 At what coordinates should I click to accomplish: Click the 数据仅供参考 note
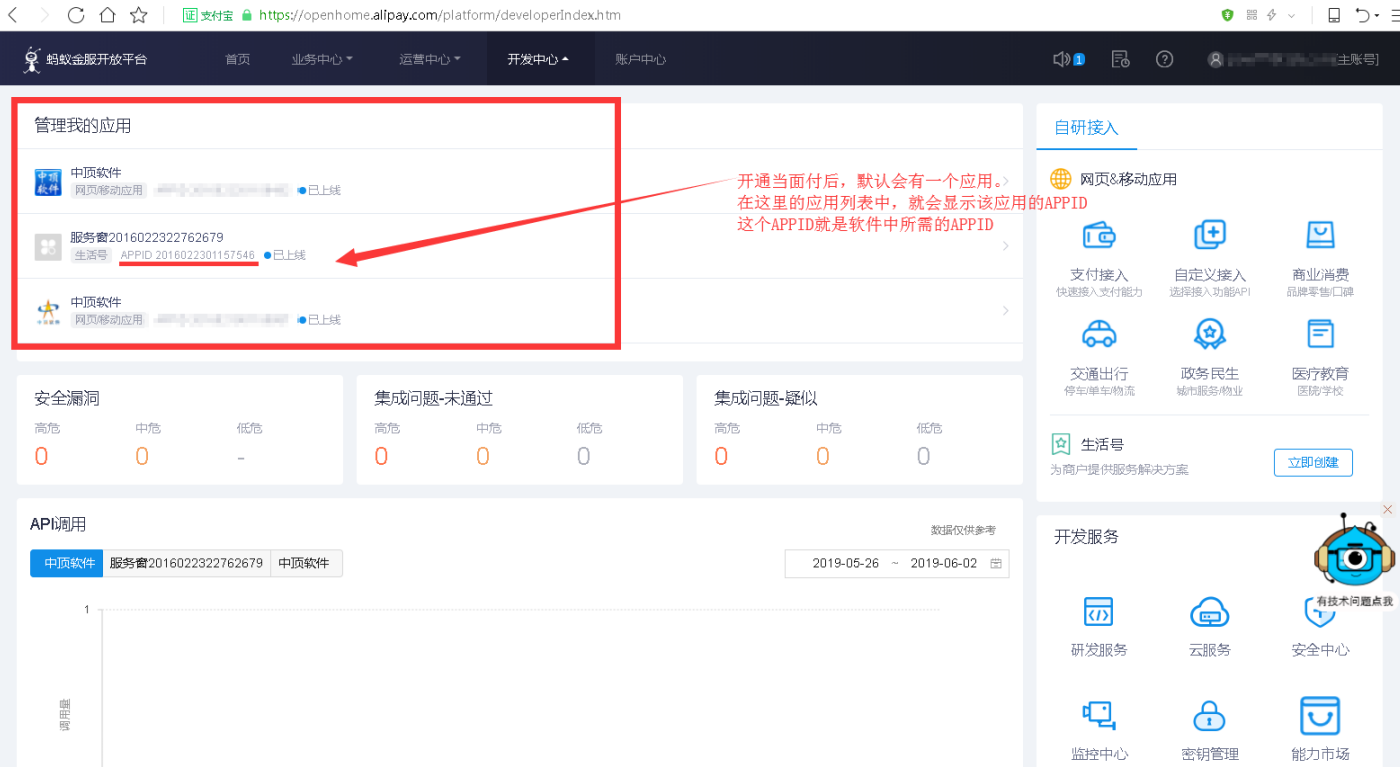[x=963, y=530]
